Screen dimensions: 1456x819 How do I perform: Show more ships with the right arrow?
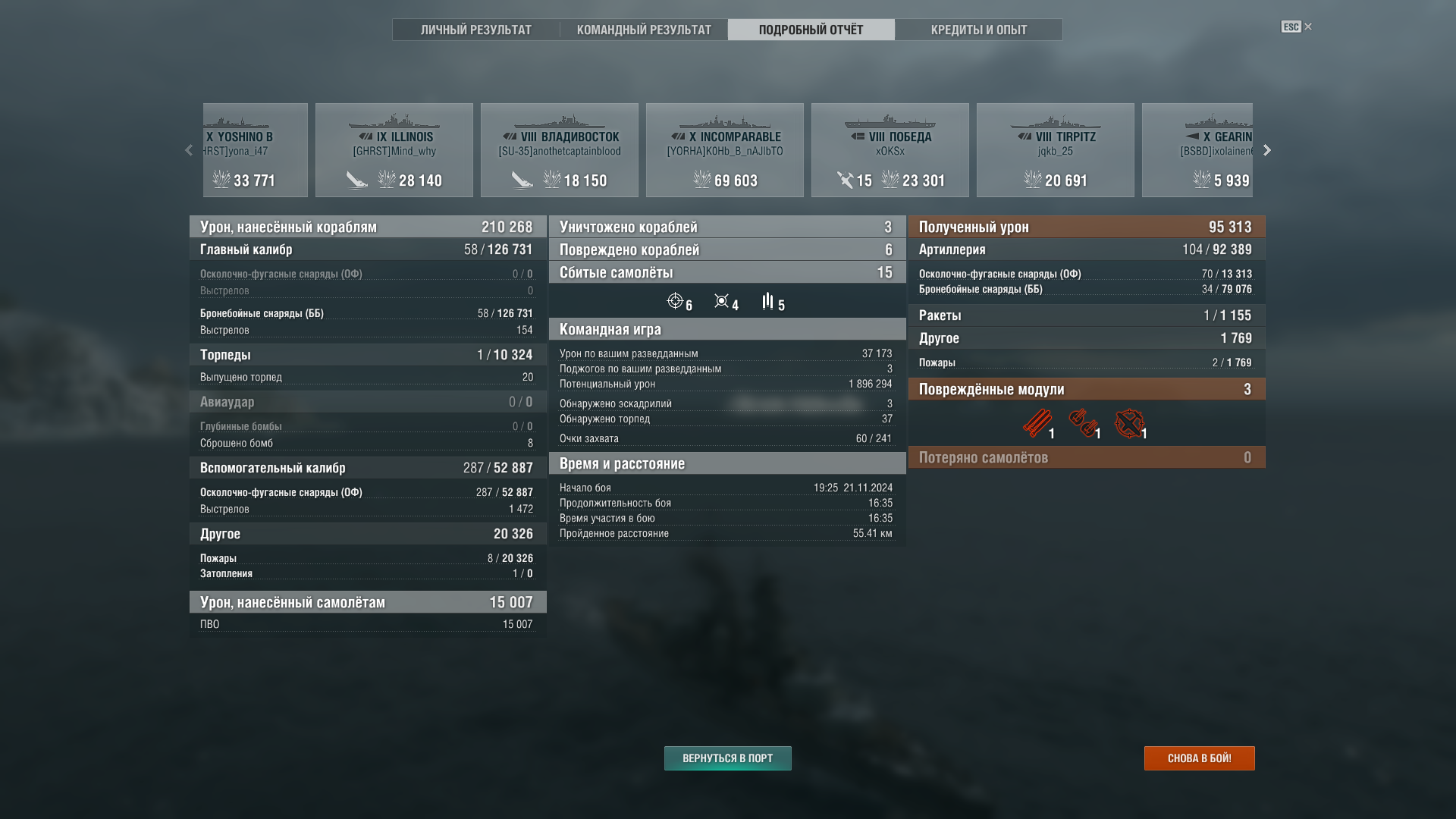pos(1266,150)
